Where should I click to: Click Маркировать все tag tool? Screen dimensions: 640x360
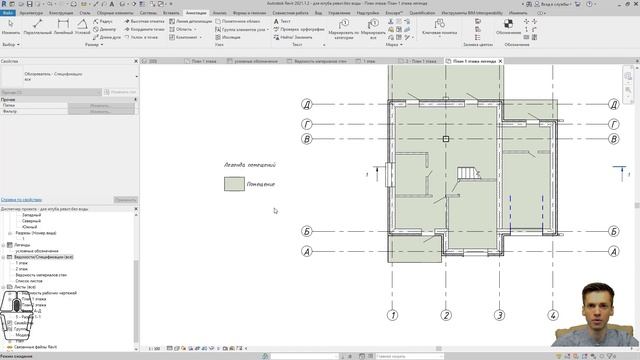coord(373,29)
